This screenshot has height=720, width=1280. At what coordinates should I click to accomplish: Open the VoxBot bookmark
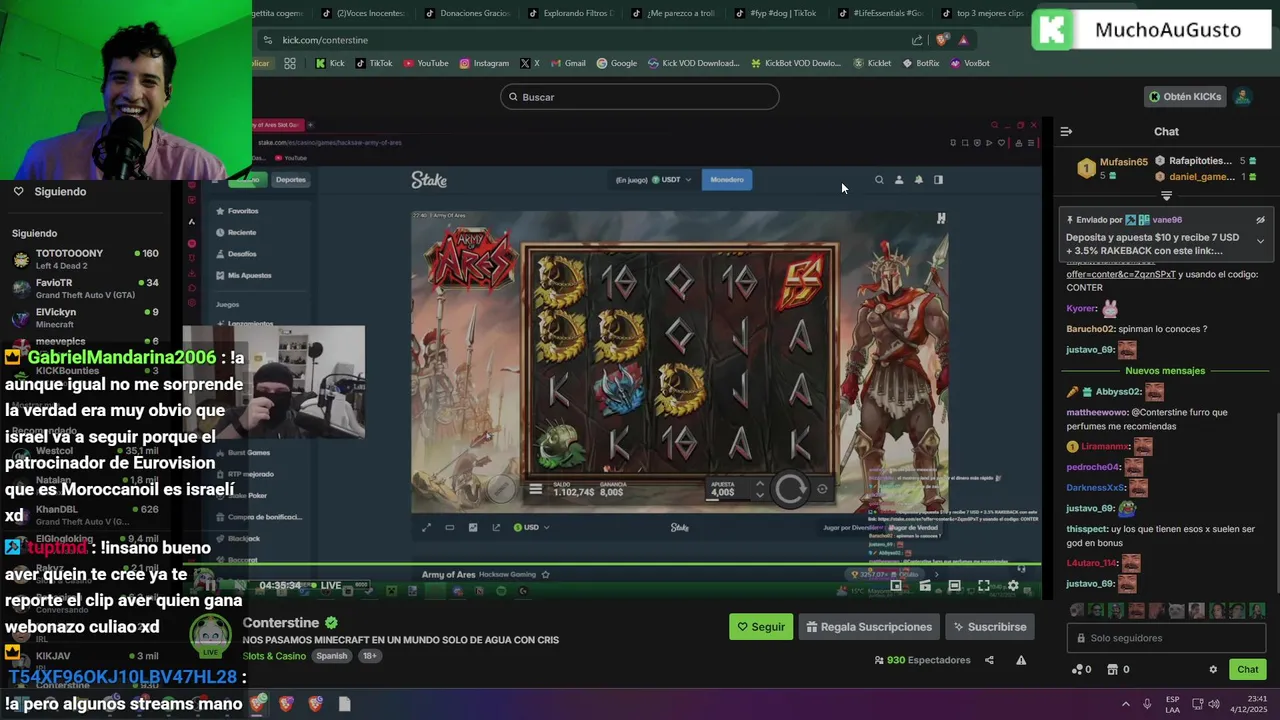point(969,63)
